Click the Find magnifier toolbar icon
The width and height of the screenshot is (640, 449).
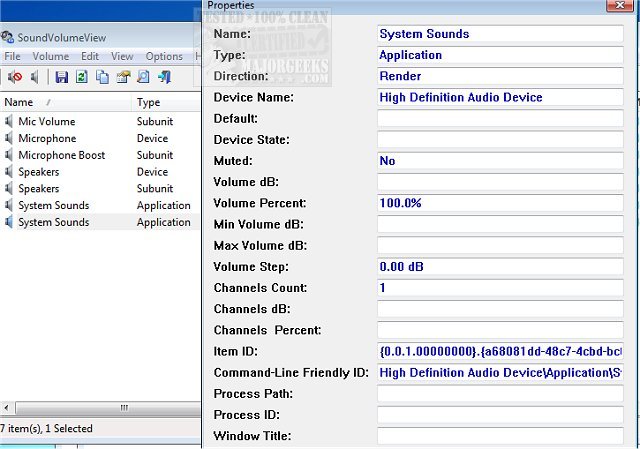[x=143, y=77]
